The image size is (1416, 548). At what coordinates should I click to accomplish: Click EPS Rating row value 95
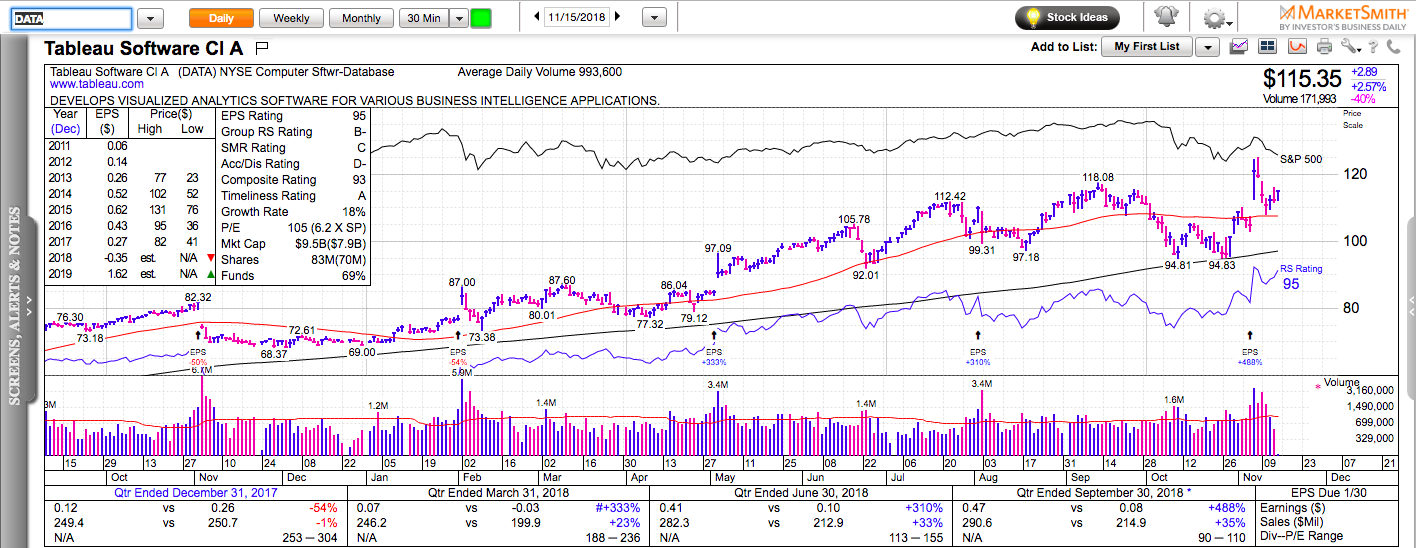click(x=359, y=116)
